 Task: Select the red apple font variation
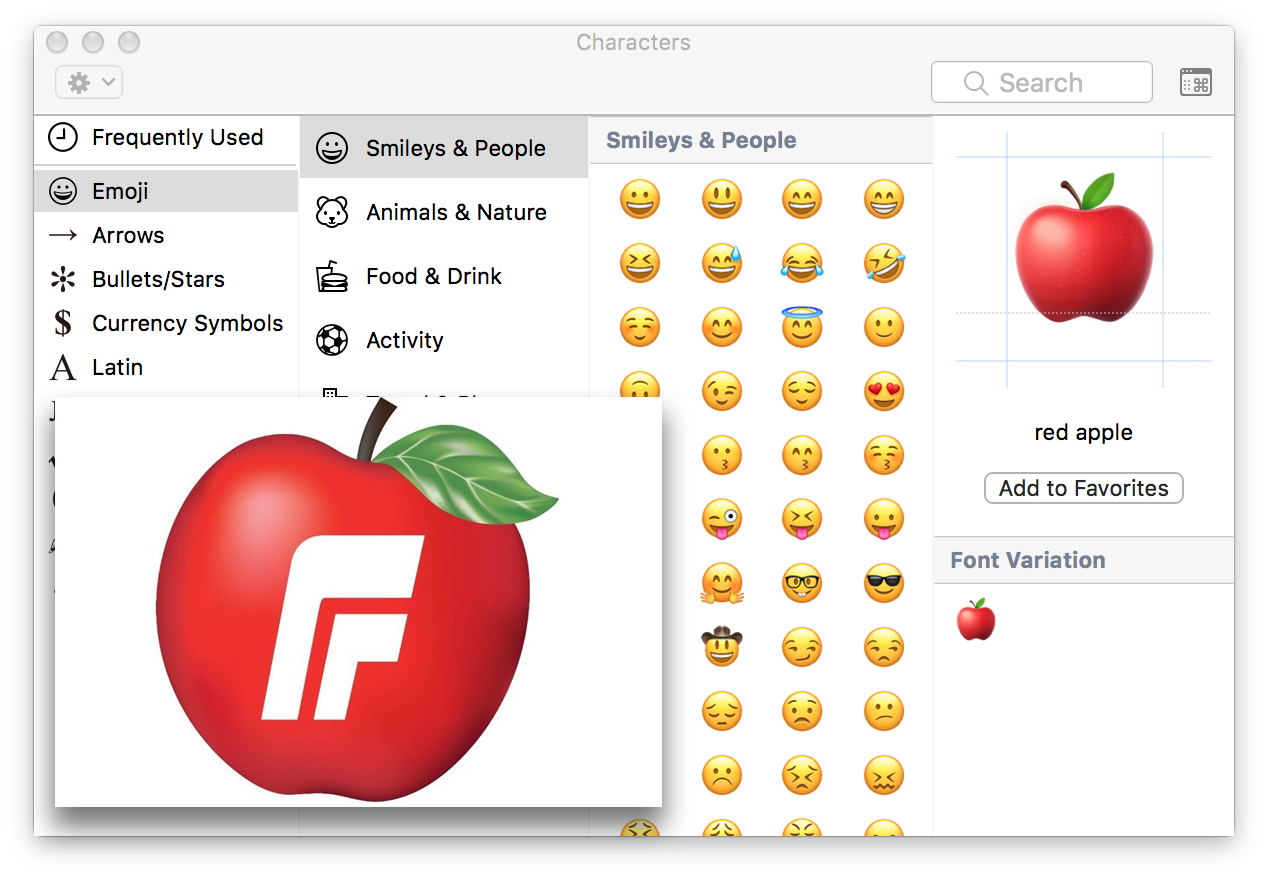[976, 620]
